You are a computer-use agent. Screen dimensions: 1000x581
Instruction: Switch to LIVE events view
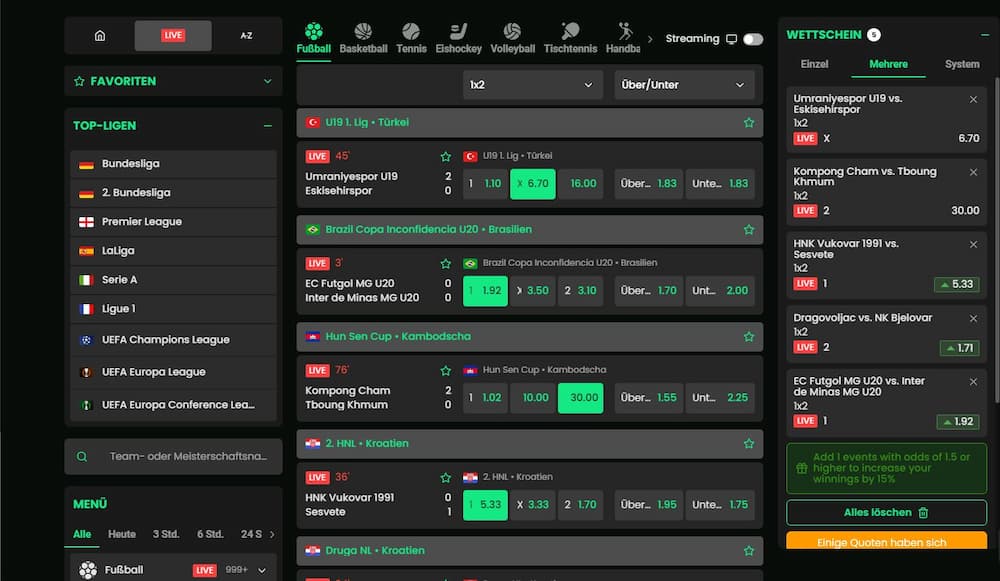pos(172,34)
